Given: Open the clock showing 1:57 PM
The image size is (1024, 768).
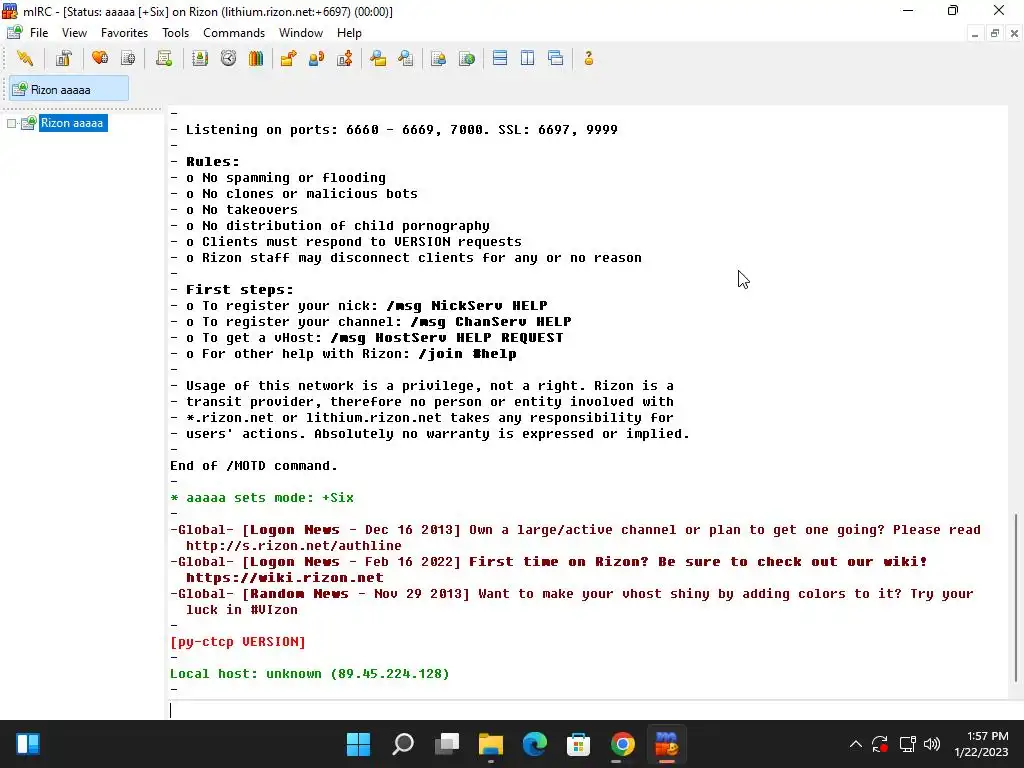Looking at the screenshot, I should (x=981, y=744).
